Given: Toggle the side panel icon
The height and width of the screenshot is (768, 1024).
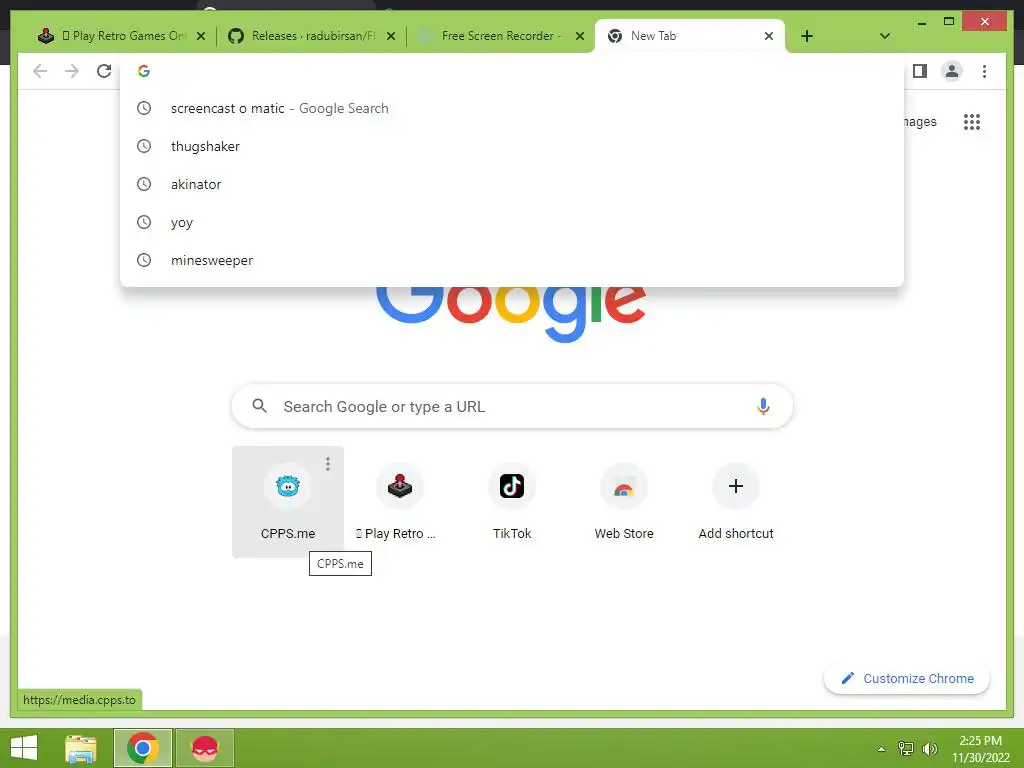Looking at the screenshot, I should pyautogui.click(x=920, y=71).
